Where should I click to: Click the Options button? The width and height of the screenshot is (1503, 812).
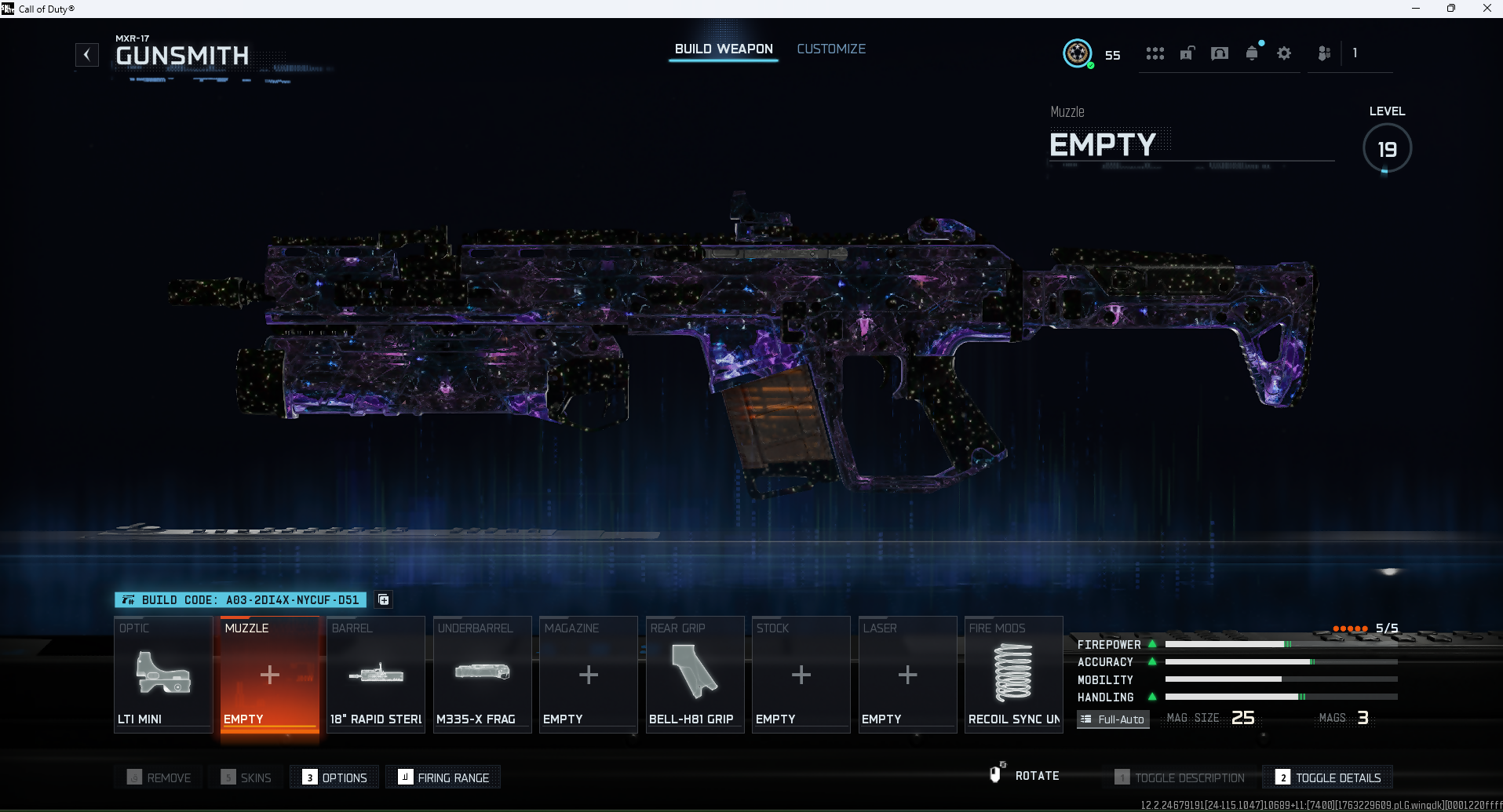334,777
